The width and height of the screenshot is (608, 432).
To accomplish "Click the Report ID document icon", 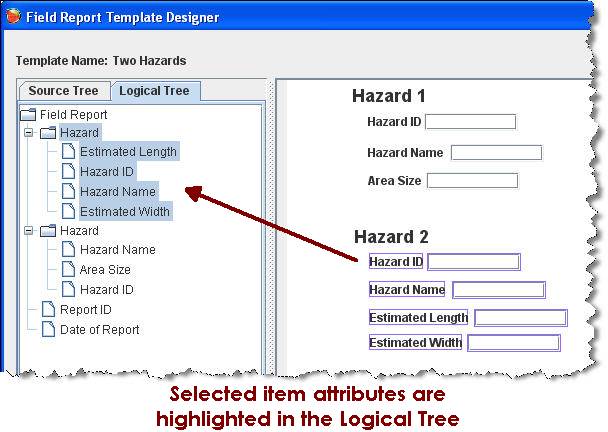I will pyautogui.click(x=48, y=310).
